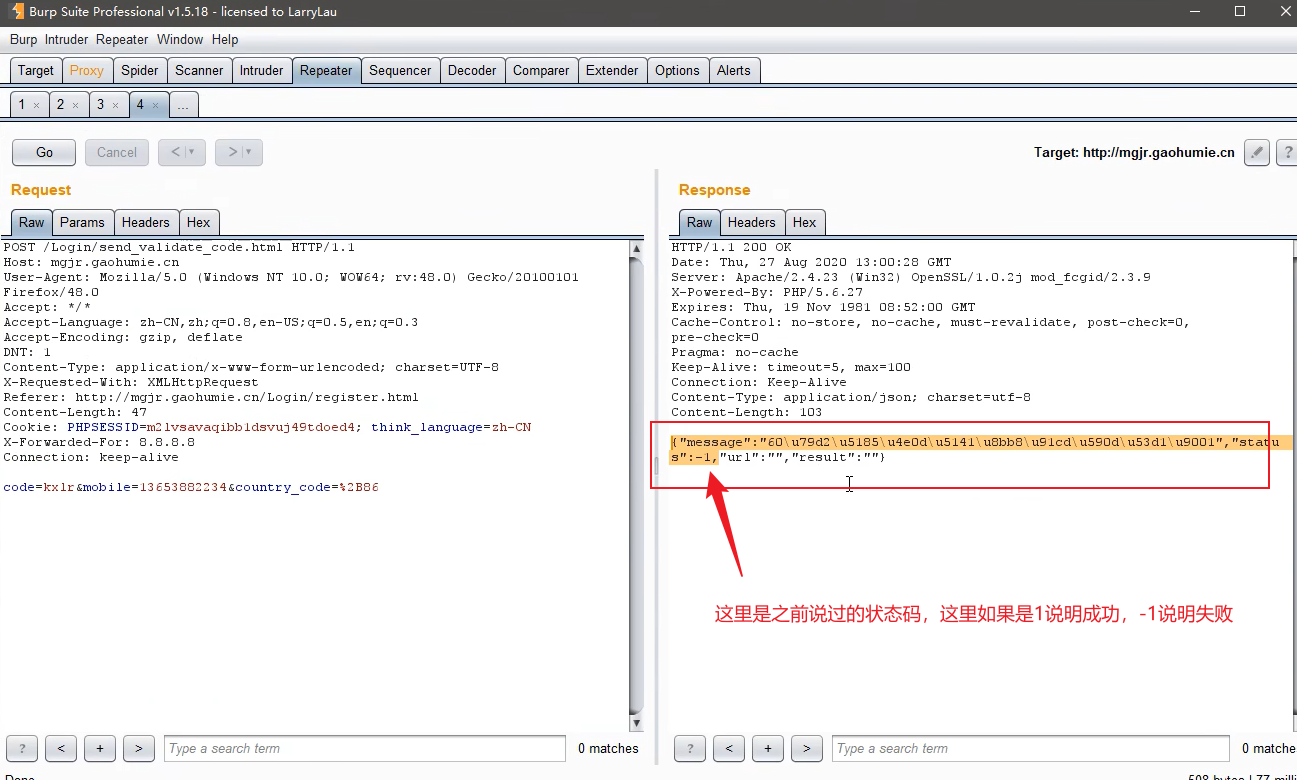Viewport: 1297px width, 780px height.
Task: Click the response search help button
Action: pos(690,748)
